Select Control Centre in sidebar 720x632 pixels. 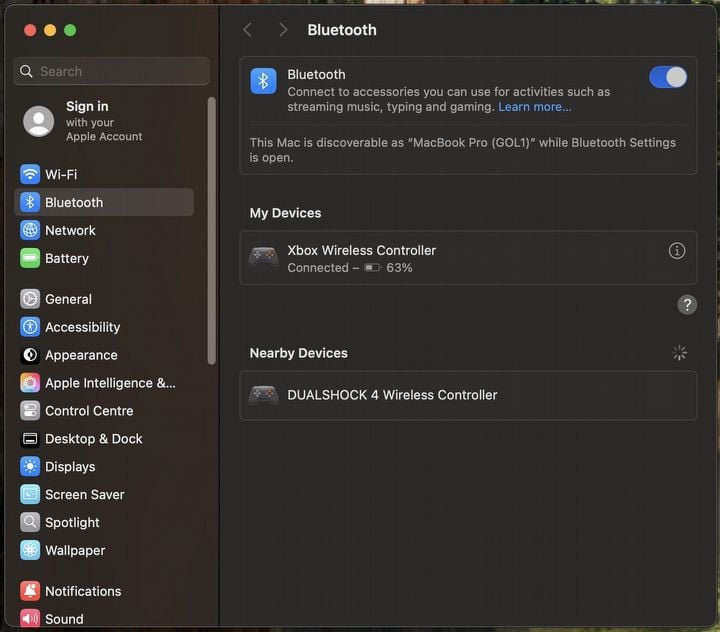coord(88,411)
